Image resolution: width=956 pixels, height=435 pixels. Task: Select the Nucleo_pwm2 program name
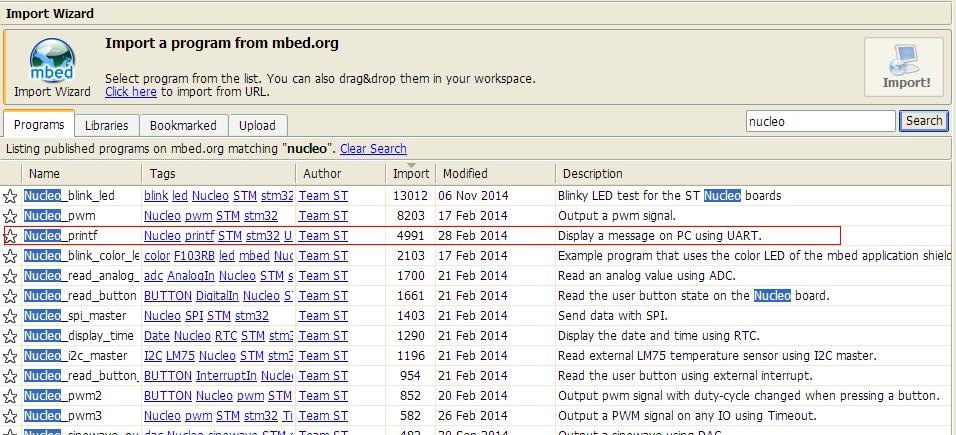click(63, 396)
